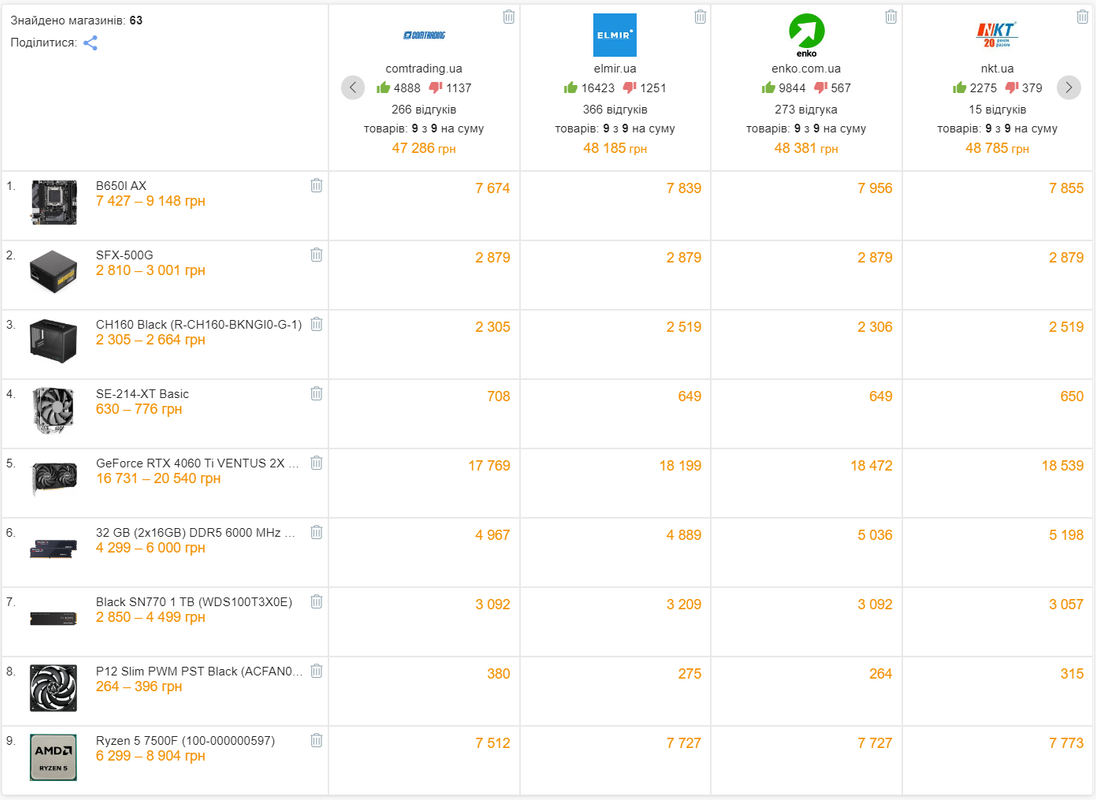The image size is (1096, 800).
Task: Click the elmir.ua thumbs-up rating icon
Action: (570, 87)
